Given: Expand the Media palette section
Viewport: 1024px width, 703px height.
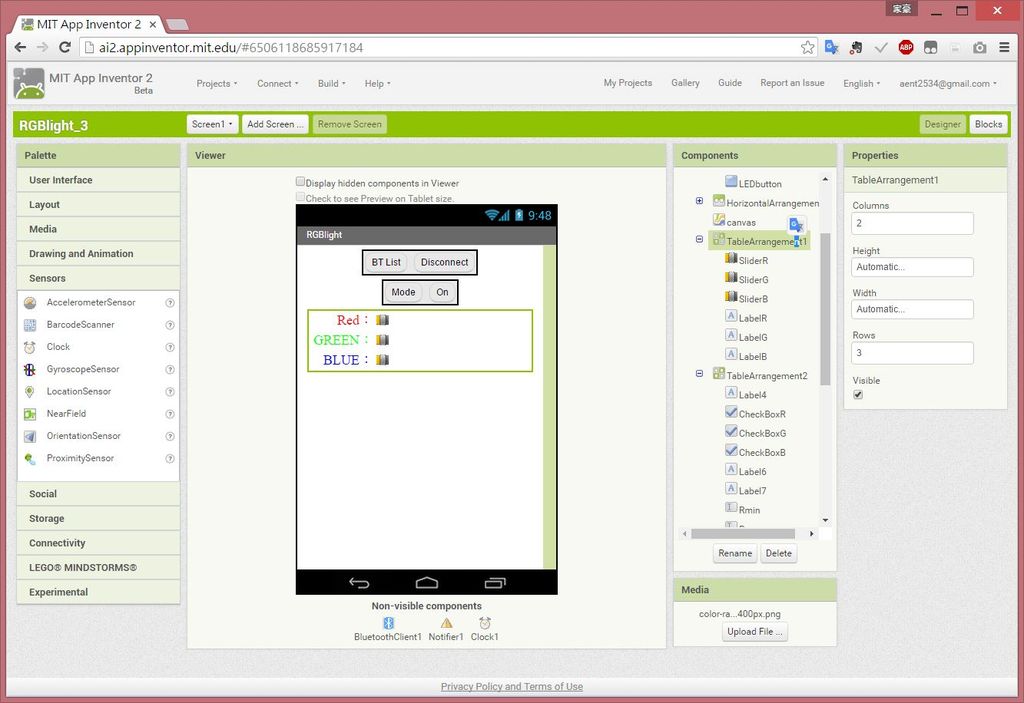Looking at the screenshot, I should (x=99, y=229).
